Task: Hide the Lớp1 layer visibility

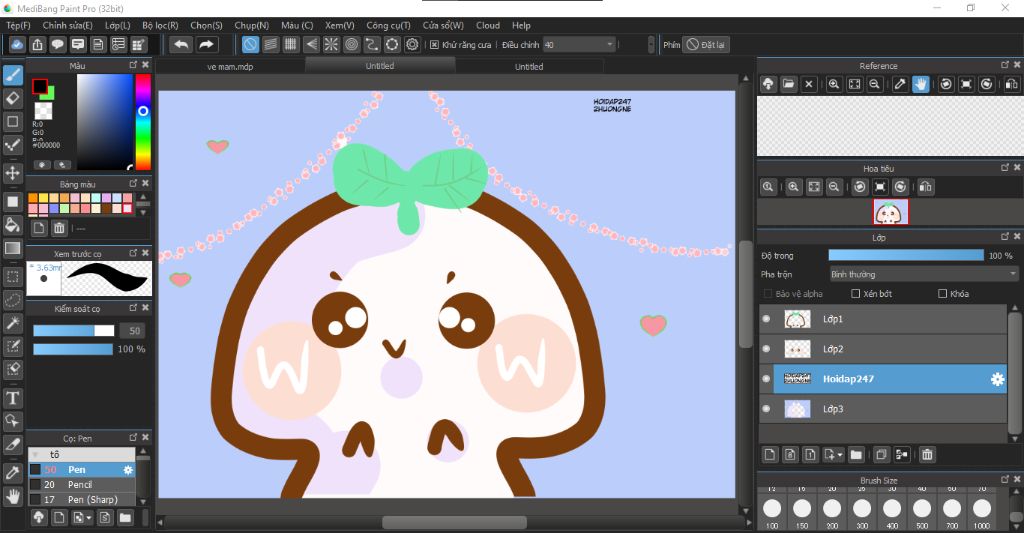Action: (x=767, y=319)
